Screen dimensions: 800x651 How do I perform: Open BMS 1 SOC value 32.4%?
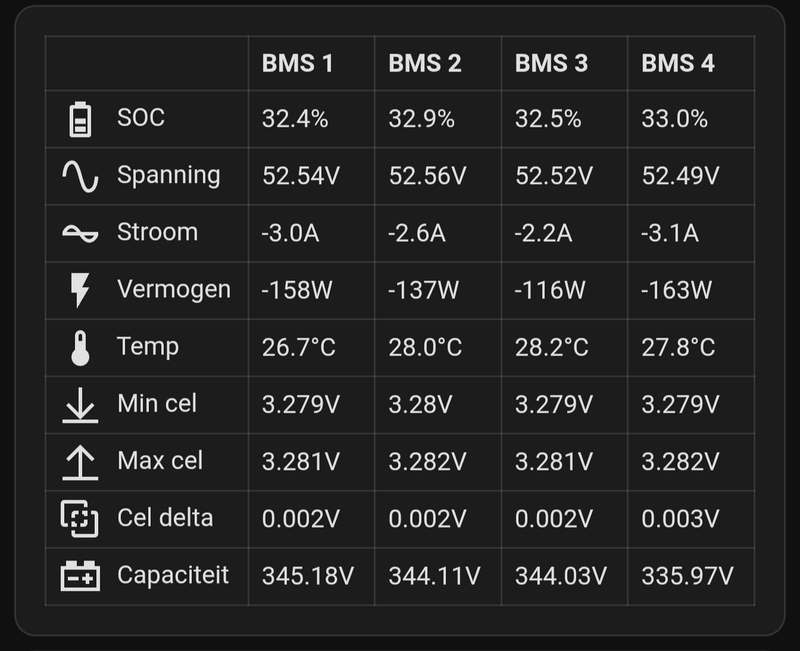(x=295, y=119)
